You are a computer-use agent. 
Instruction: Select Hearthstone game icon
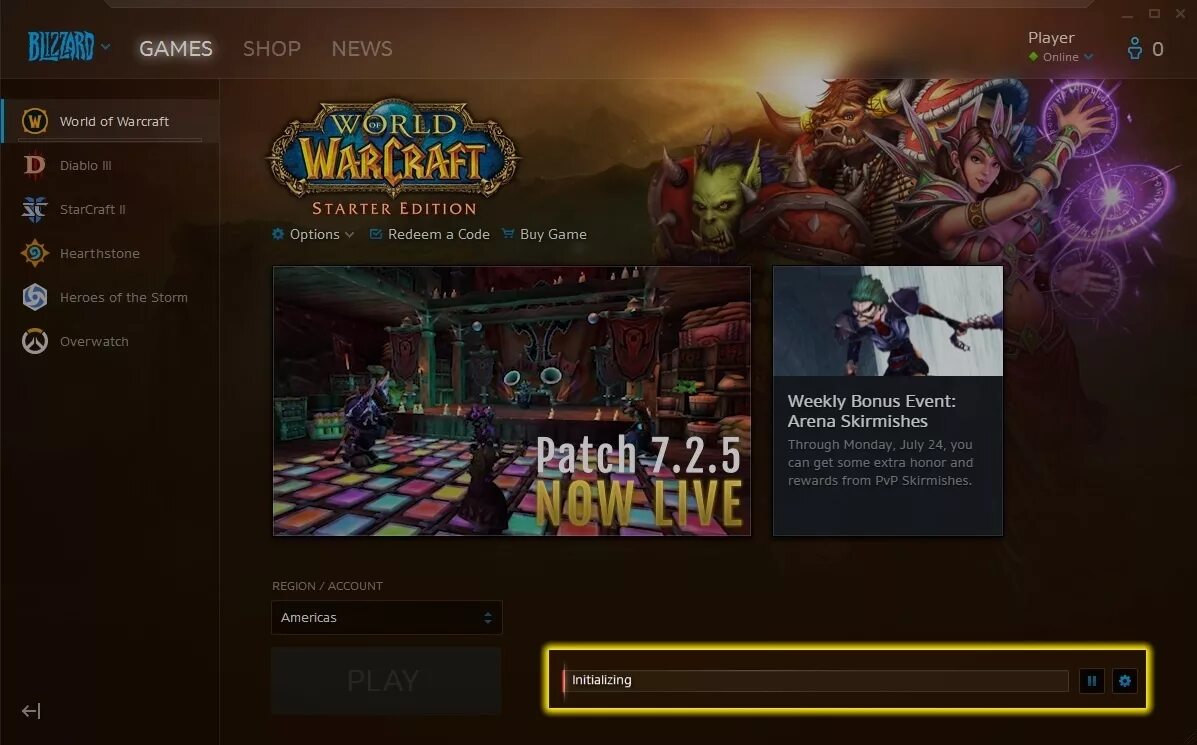(x=34, y=253)
